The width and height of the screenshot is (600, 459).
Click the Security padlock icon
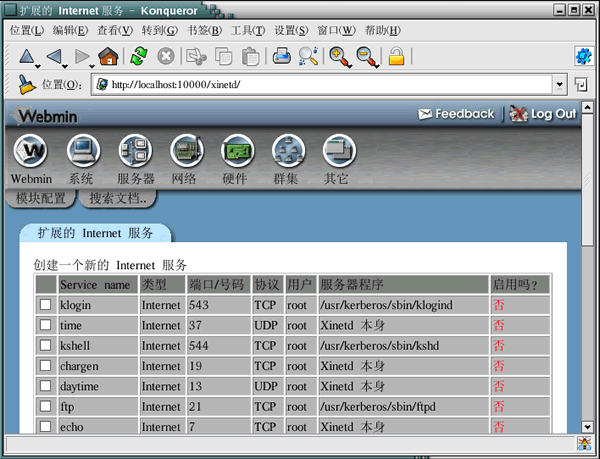coord(396,56)
